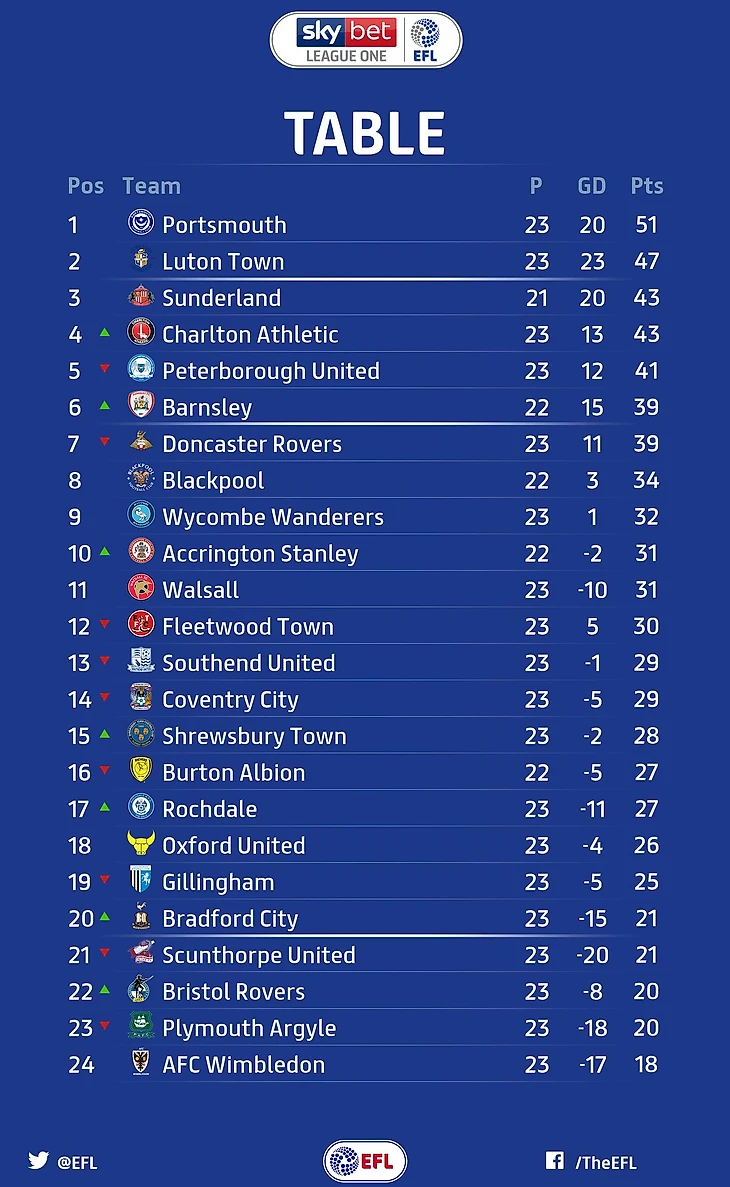Click the Oxford United ox head crest
The width and height of the screenshot is (730, 1187).
tap(141, 843)
